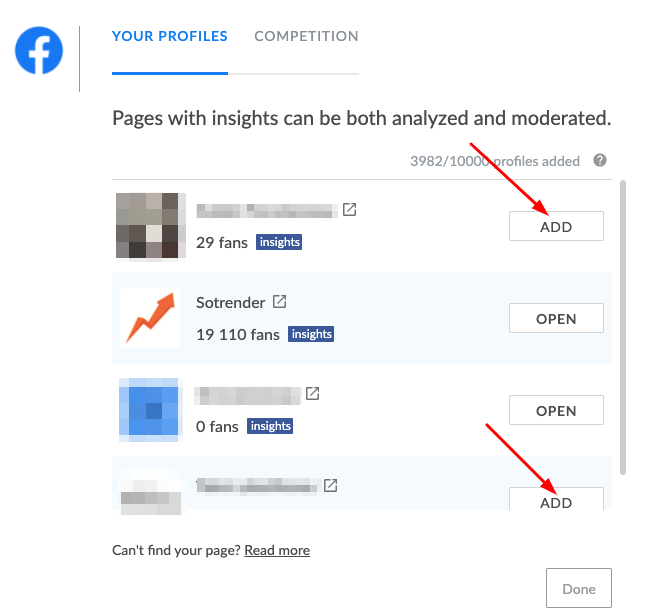Switch to the Competition tab
The image size is (663, 612).
click(x=306, y=36)
